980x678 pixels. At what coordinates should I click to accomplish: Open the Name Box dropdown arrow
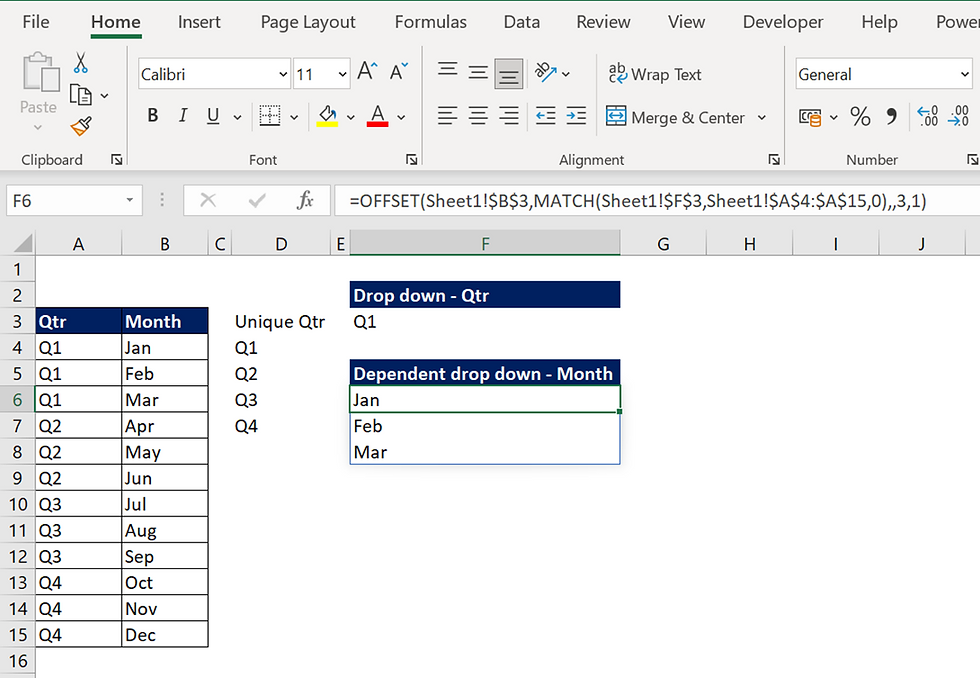pyautogui.click(x=129, y=201)
